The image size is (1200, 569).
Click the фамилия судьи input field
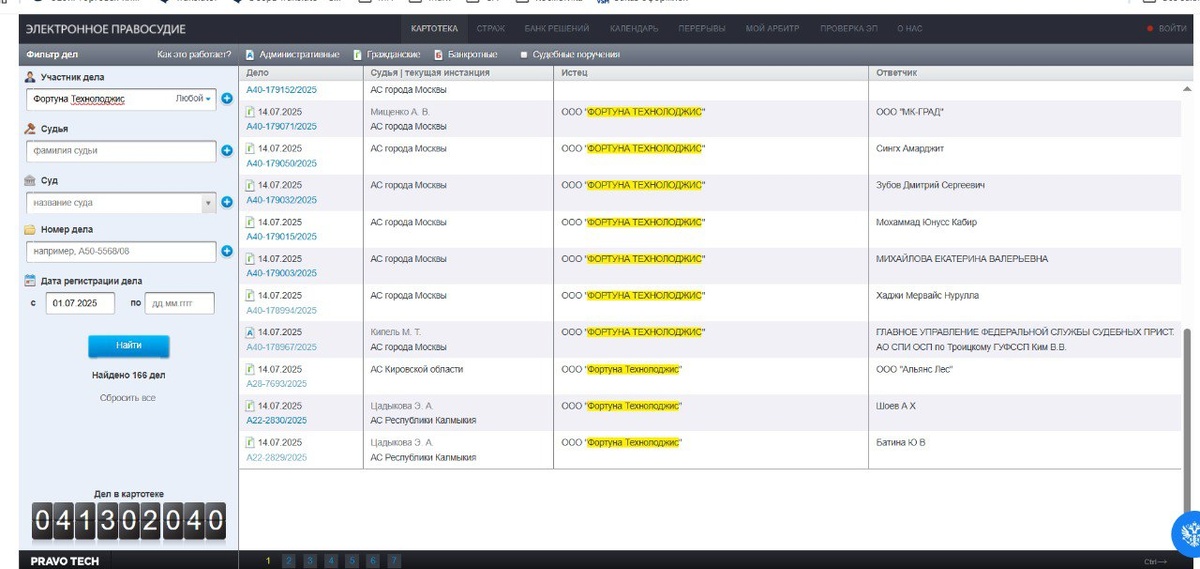tap(122, 151)
